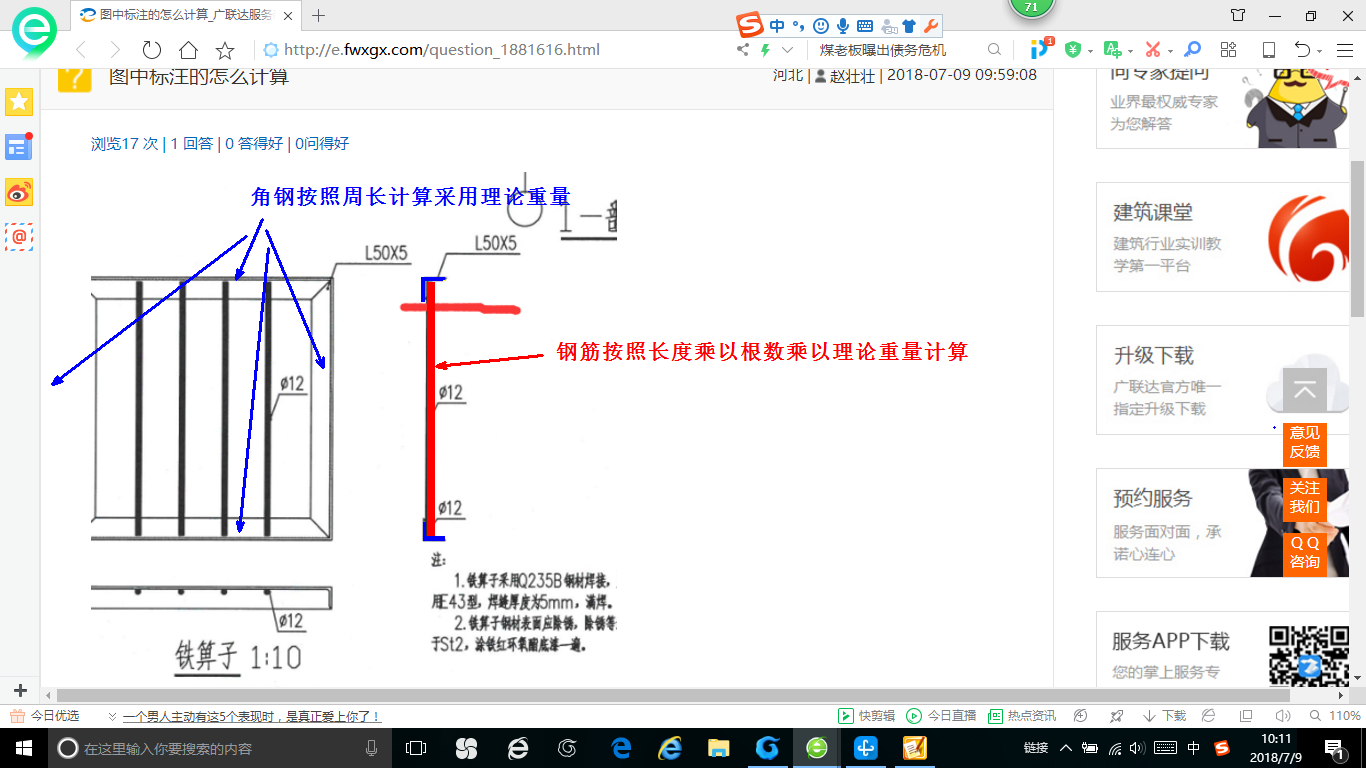The height and width of the screenshot is (768, 1366).
Task: Open a new tab with plus button
Action: (319, 15)
